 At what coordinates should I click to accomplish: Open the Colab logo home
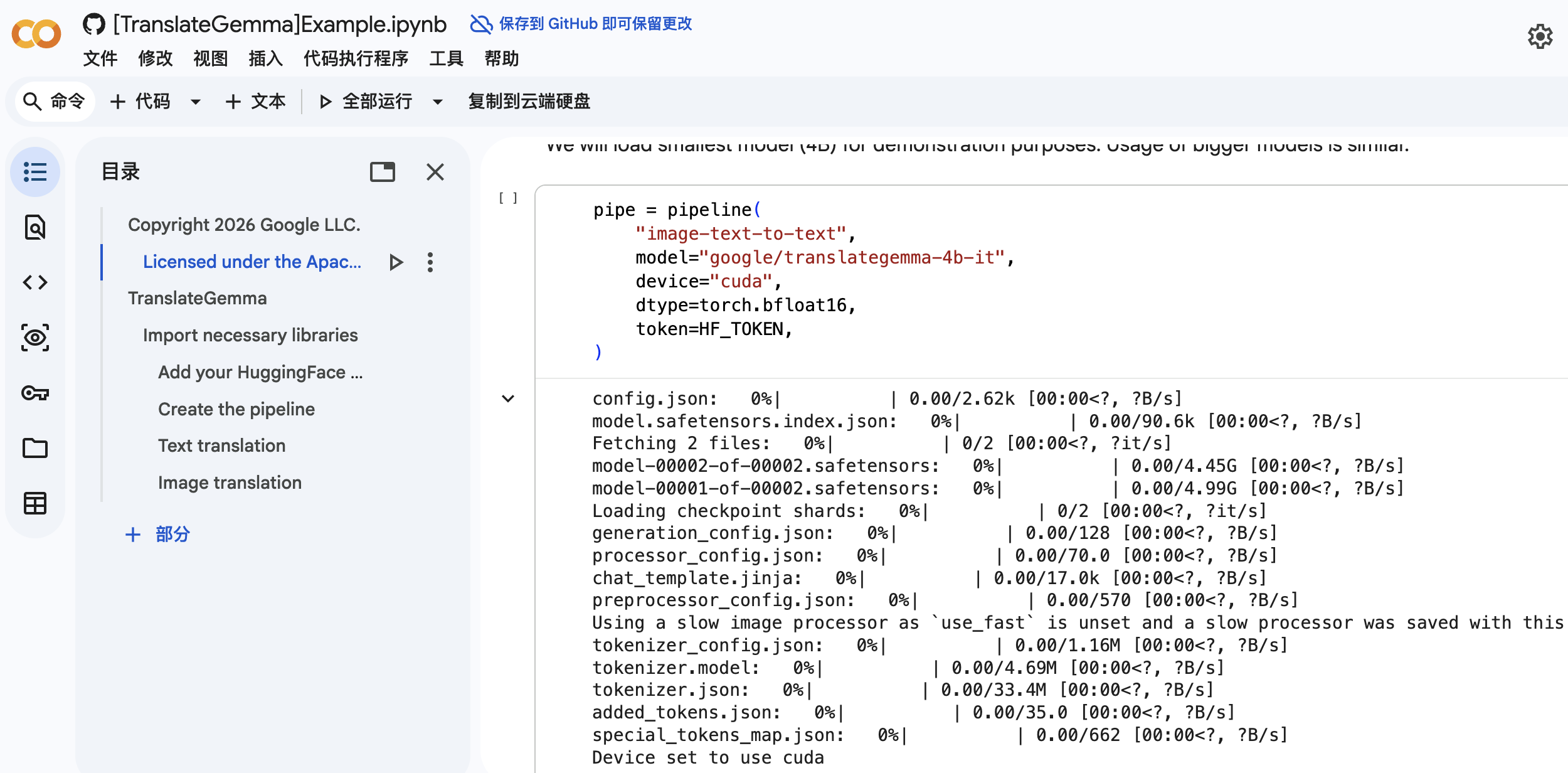[x=36, y=34]
